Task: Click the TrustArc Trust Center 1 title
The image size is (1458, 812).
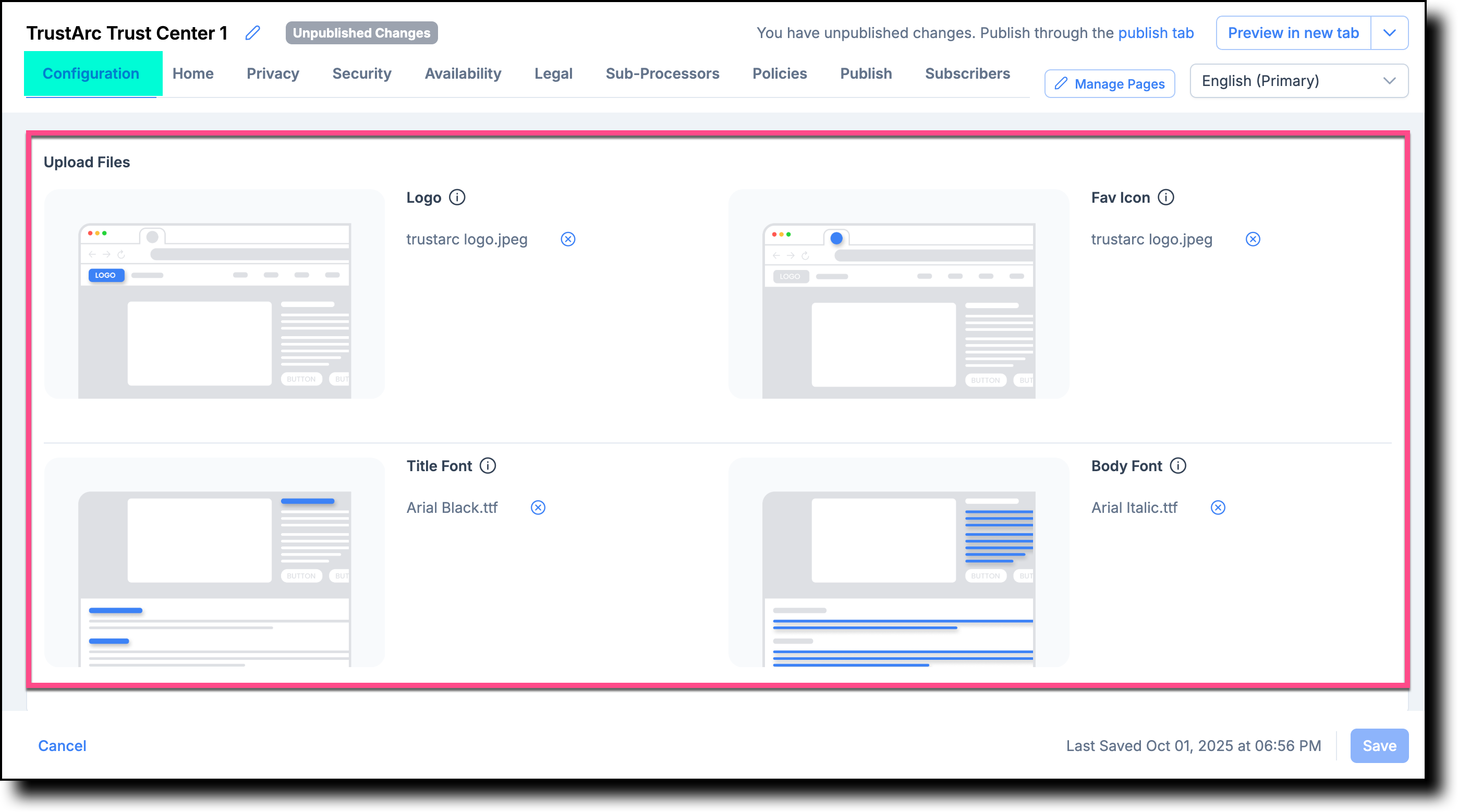Action: tap(127, 33)
